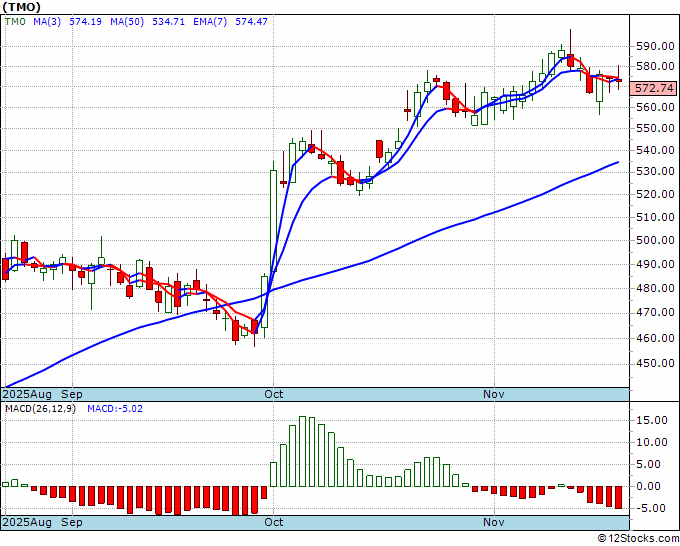Click the 574.19 MA(3) value
This screenshot has width=680, height=546.
(85, 21)
